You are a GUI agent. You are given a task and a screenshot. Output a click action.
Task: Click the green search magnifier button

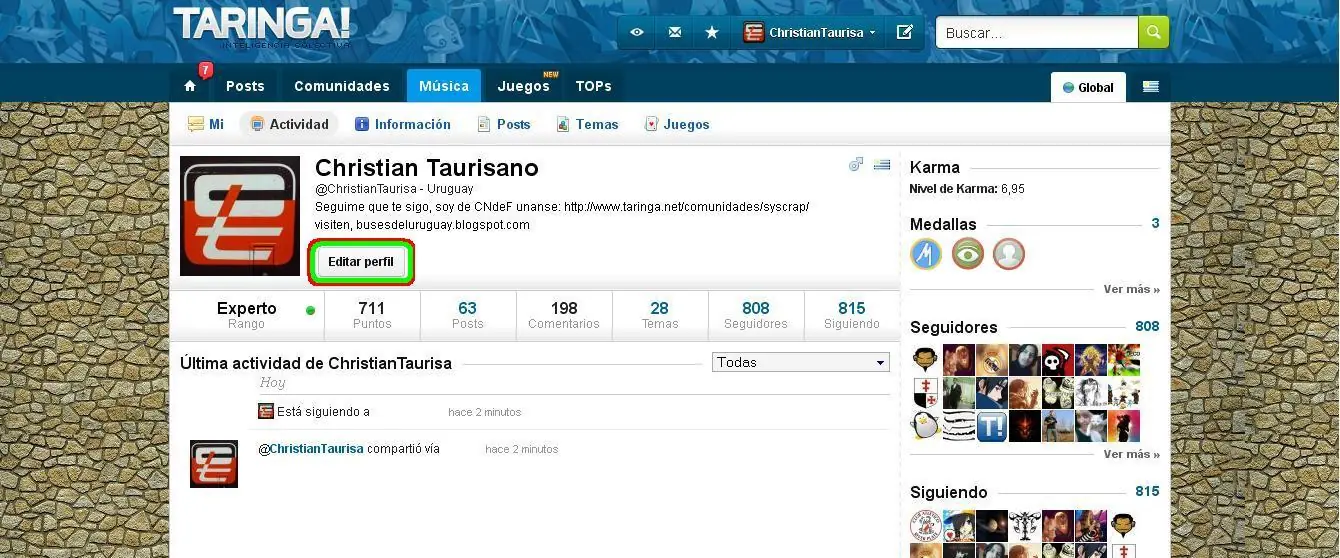pyautogui.click(x=1153, y=33)
